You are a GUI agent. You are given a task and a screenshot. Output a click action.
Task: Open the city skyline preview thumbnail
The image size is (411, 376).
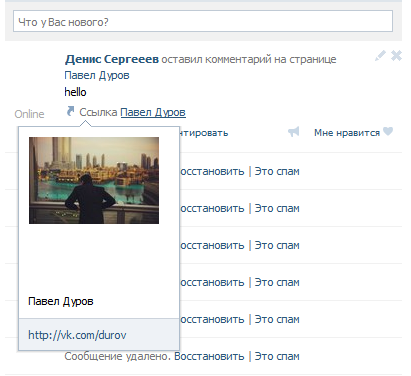pos(94,180)
